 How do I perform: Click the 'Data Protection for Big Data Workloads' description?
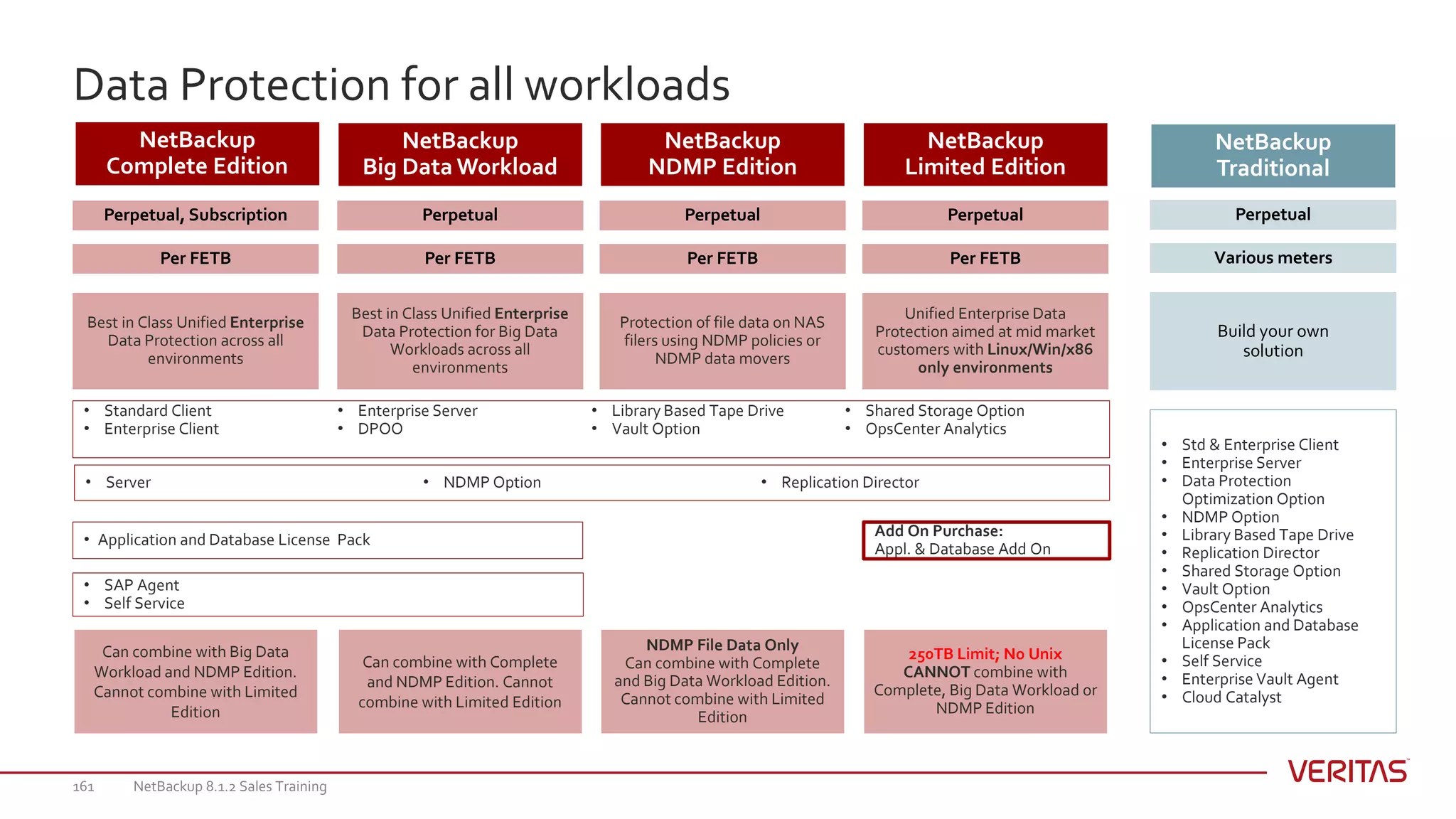tap(460, 341)
